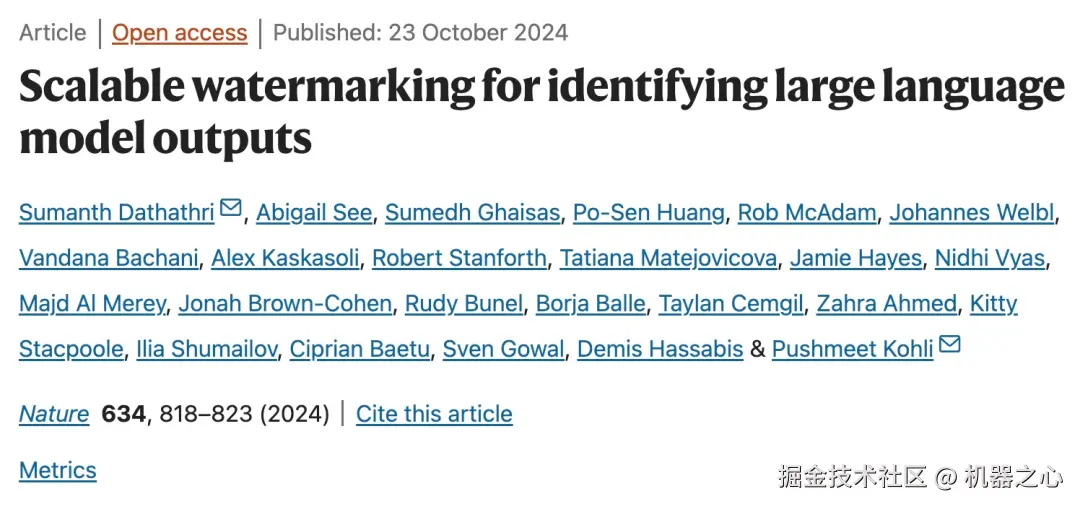Open the Open access link
The image size is (1080, 507).
click(x=179, y=32)
